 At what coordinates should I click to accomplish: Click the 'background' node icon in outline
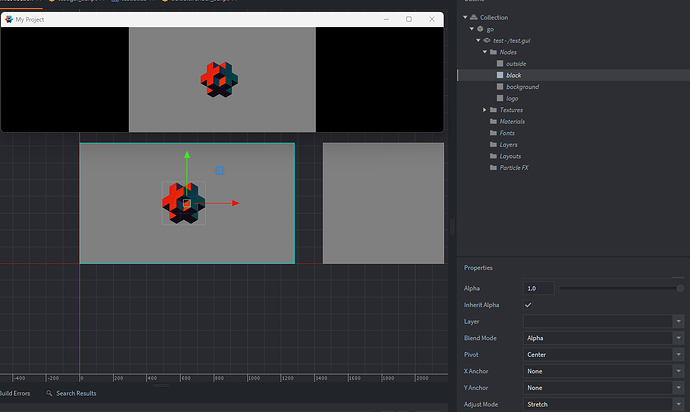tap(500, 87)
